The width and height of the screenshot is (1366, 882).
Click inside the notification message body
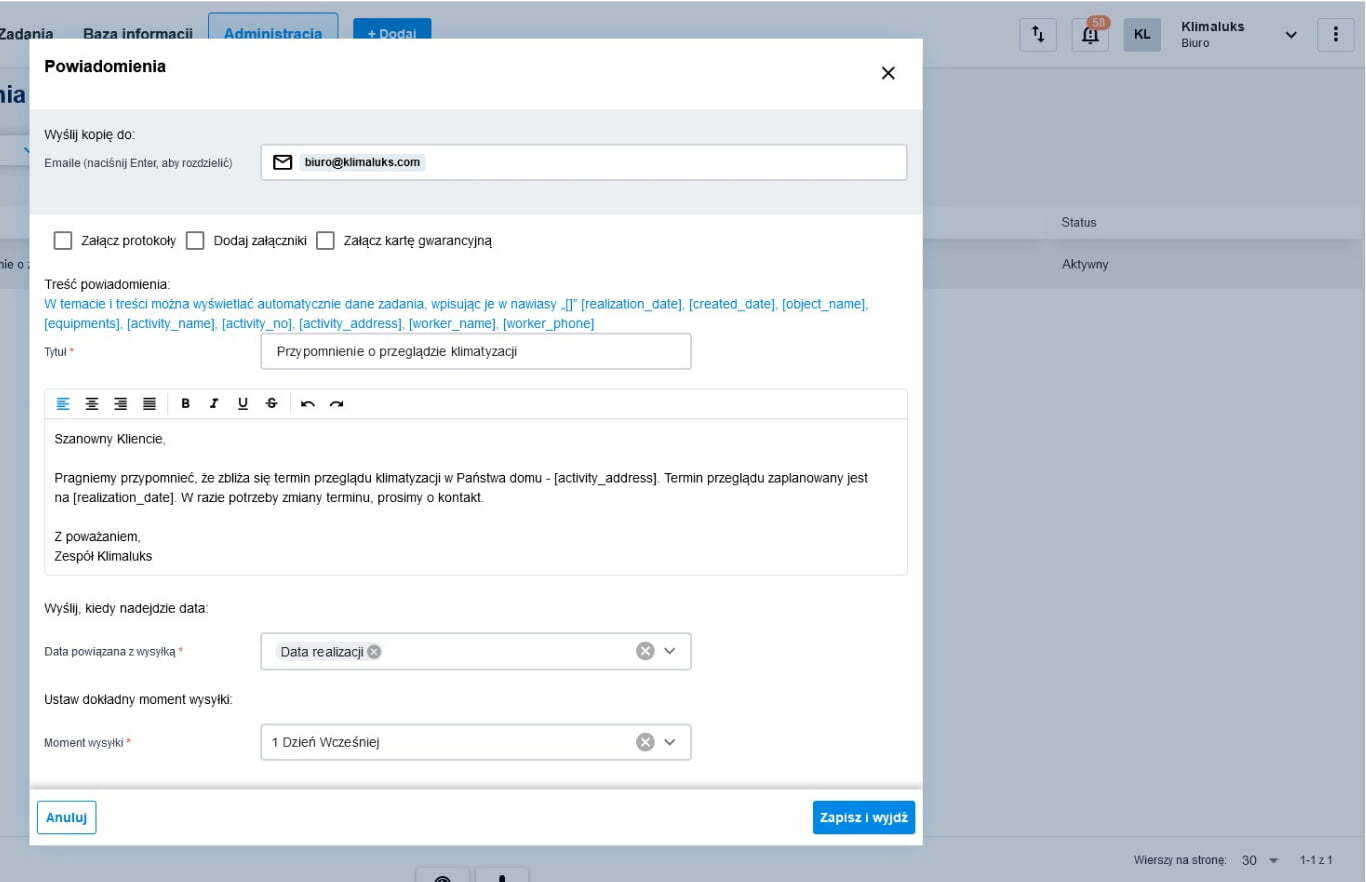click(x=476, y=497)
